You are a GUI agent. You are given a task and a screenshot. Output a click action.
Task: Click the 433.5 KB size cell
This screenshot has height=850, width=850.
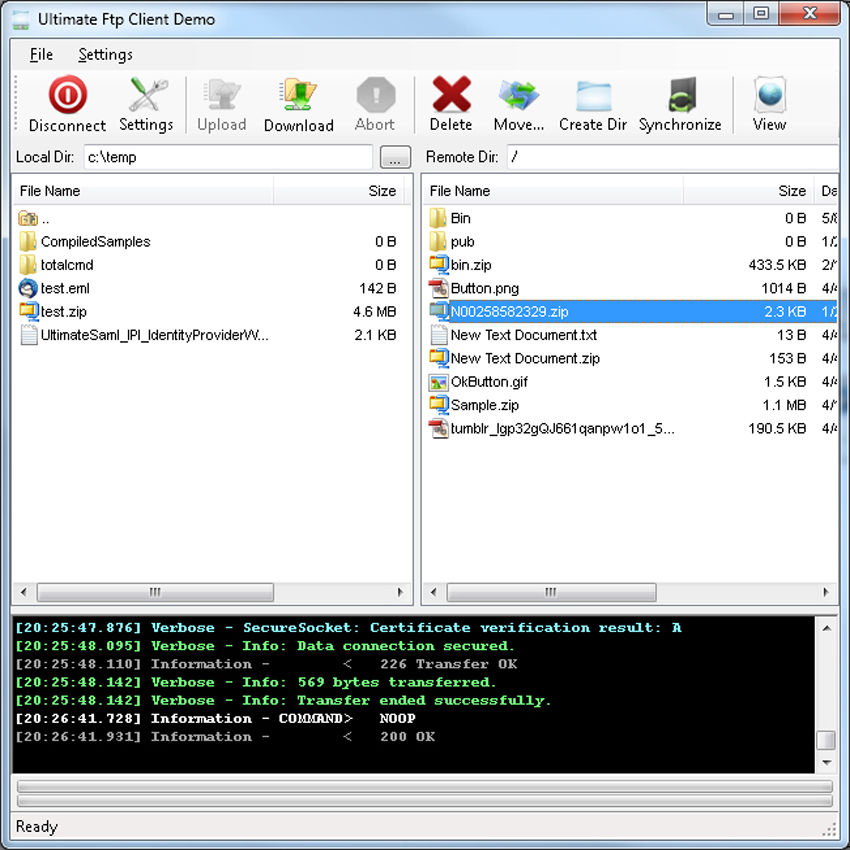(x=777, y=265)
